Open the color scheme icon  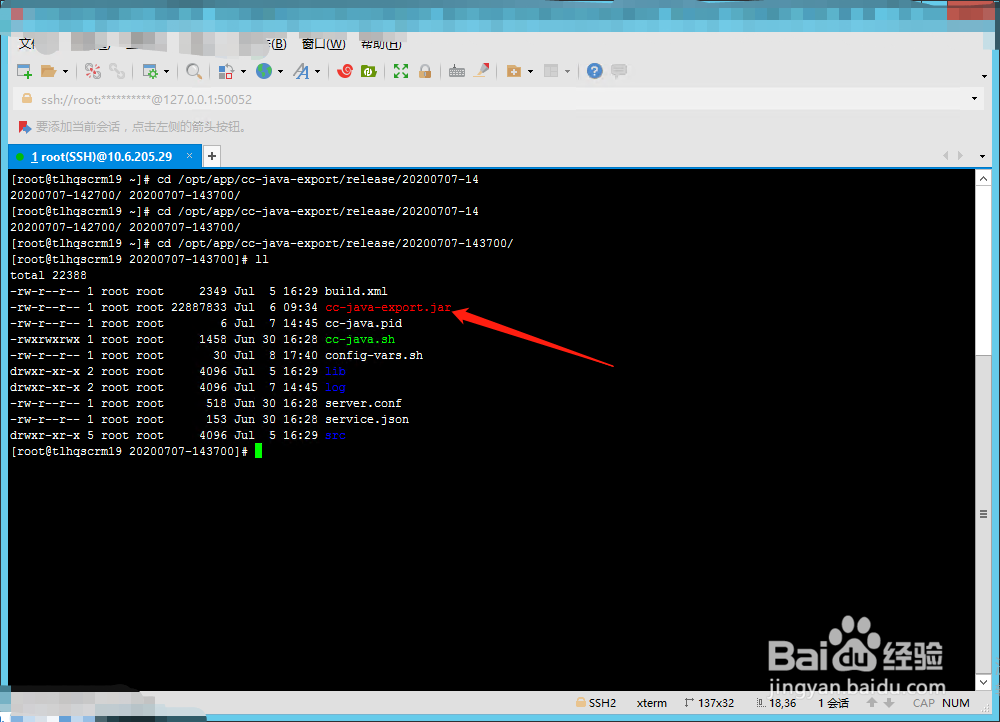coord(226,71)
